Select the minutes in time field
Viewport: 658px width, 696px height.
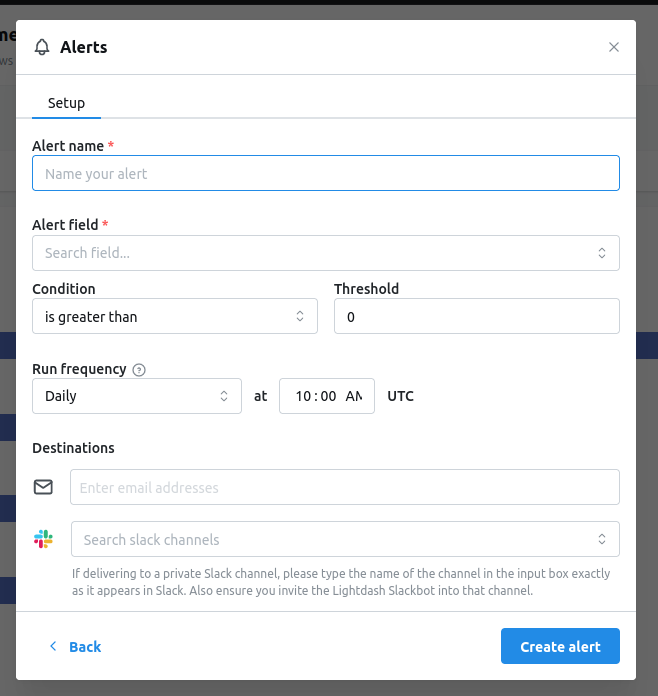328,396
